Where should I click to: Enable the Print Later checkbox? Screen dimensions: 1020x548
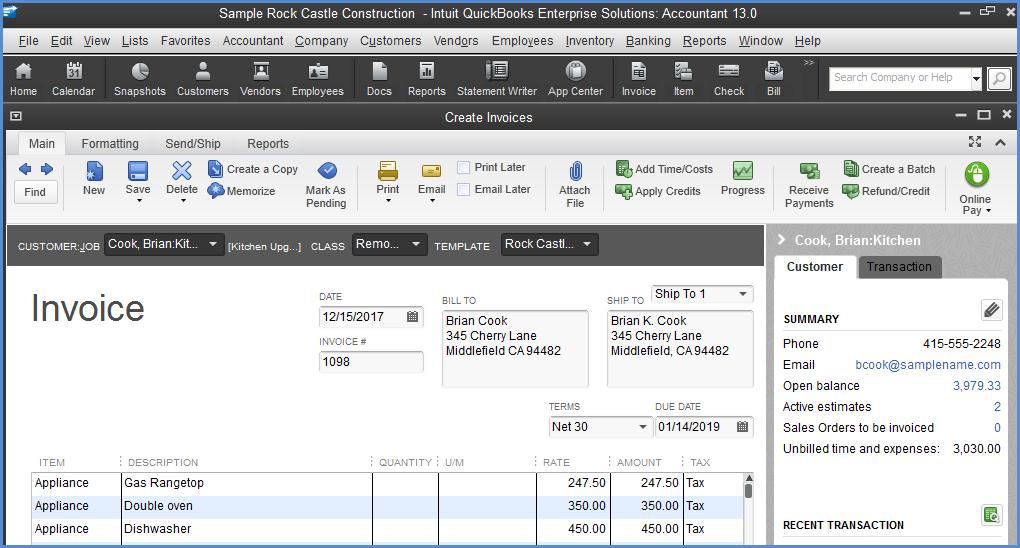464,168
